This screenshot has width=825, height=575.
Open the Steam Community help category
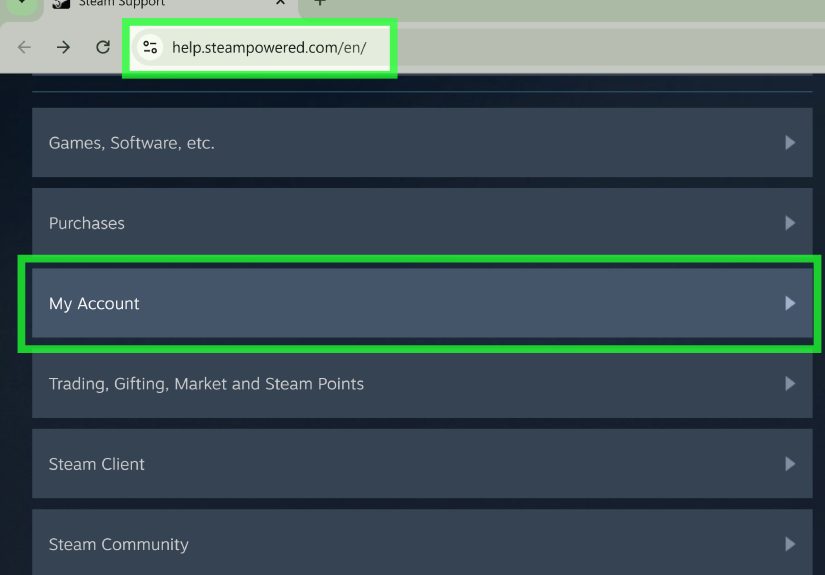coord(422,542)
